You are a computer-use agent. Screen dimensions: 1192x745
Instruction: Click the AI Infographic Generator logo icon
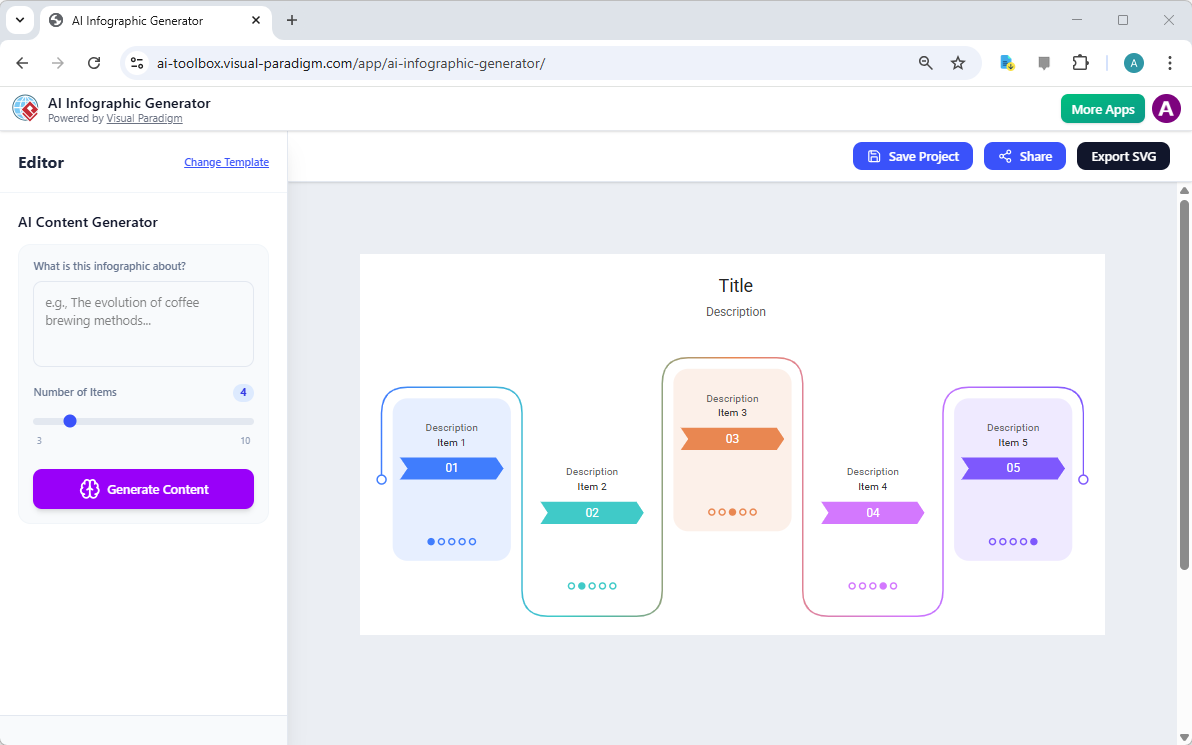tap(25, 108)
